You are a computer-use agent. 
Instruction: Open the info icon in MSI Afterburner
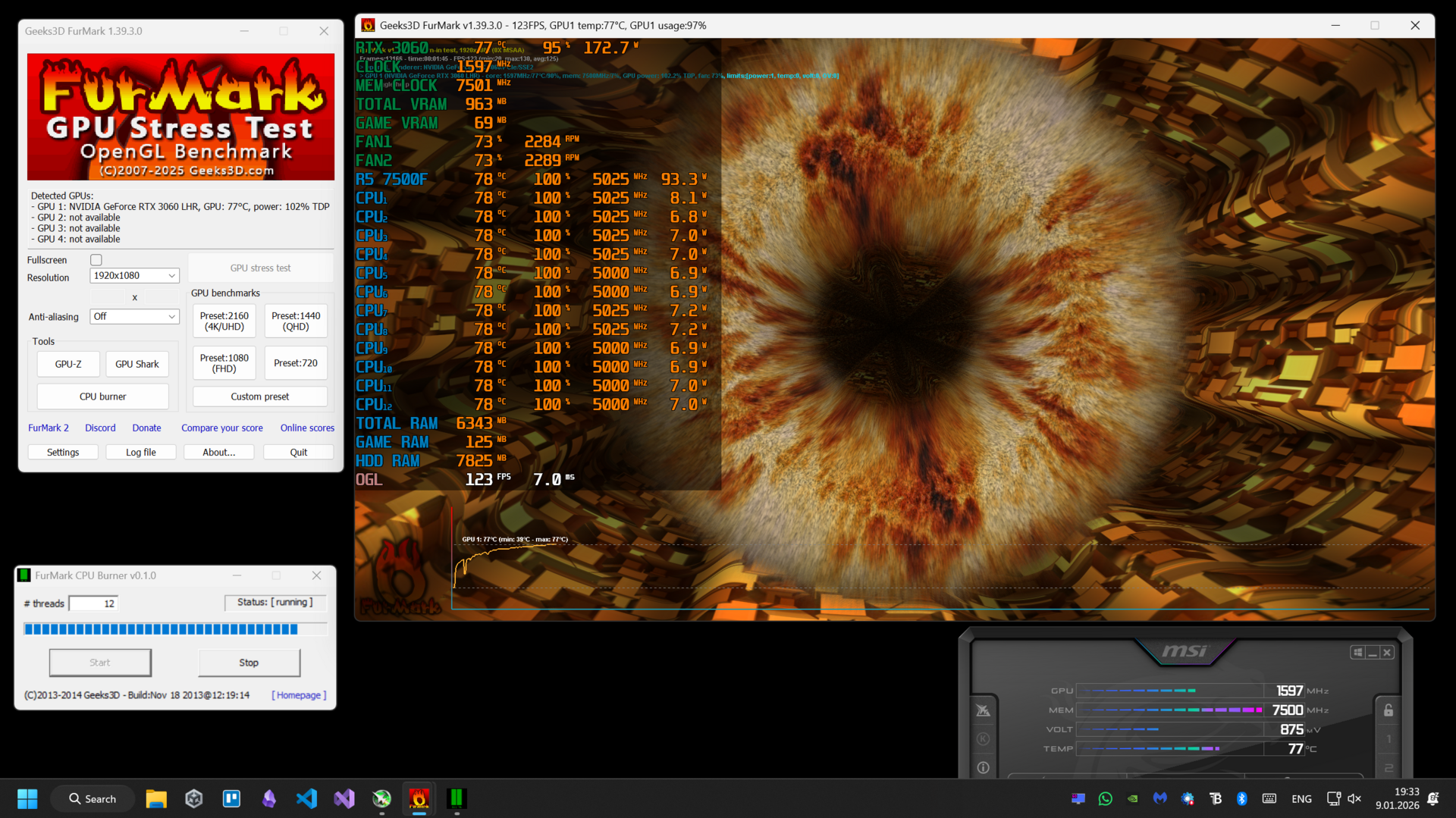click(983, 767)
